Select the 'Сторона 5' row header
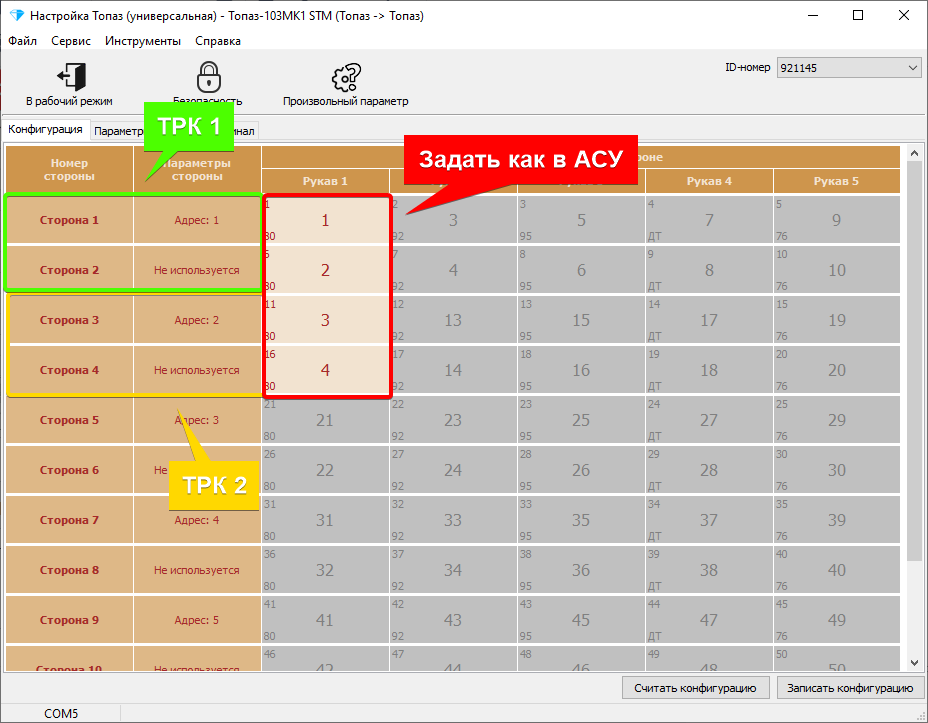The height and width of the screenshot is (723, 928). (69, 420)
